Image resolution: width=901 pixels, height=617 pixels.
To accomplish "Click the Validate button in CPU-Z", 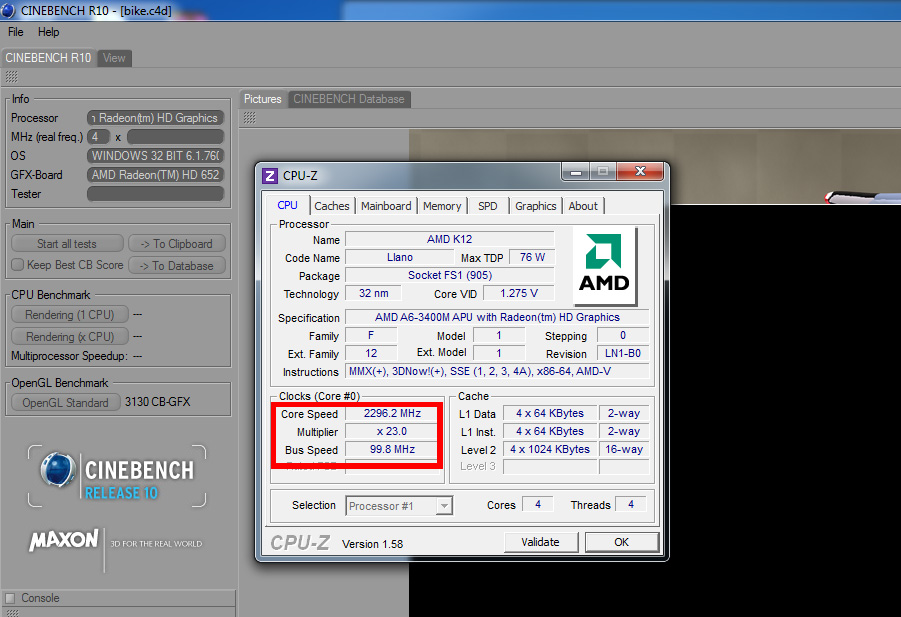I will tap(540, 542).
